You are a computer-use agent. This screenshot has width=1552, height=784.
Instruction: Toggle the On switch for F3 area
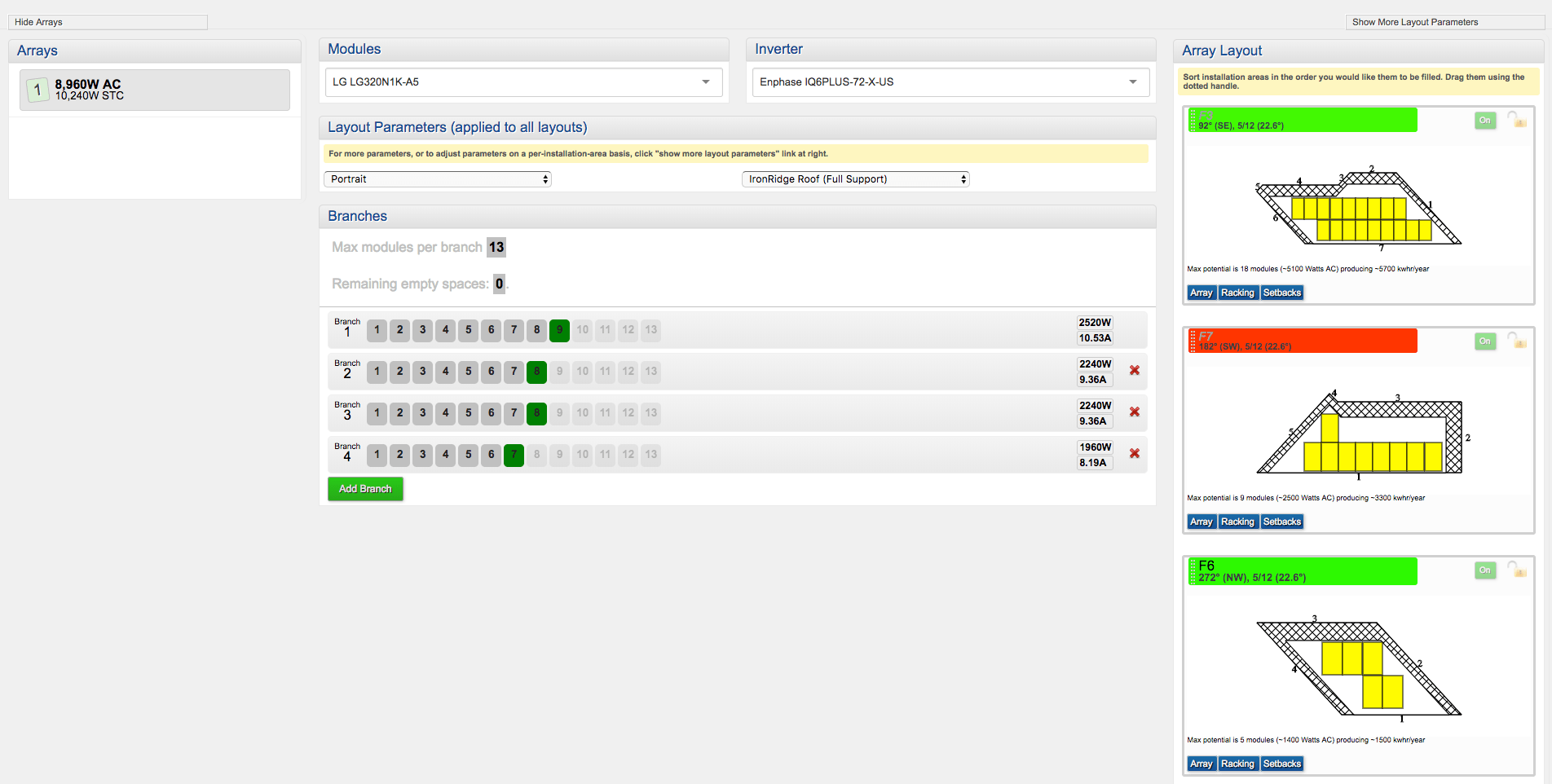click(1485, 121)
